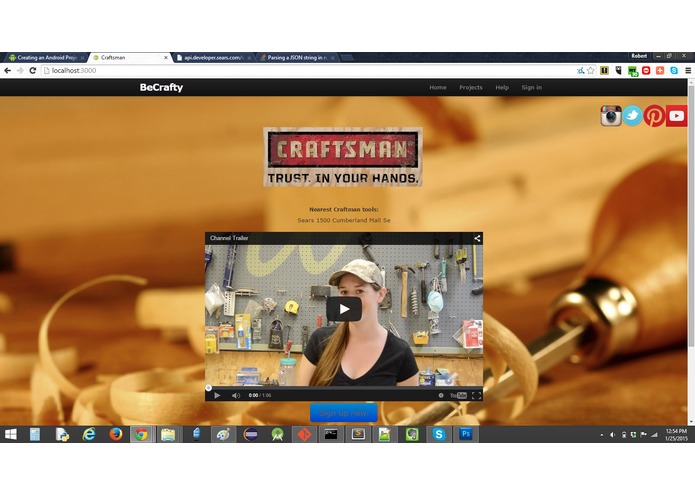This screenshot has height=494, width=695.
Task: Open the Instagram social icon
Action: 611,116
